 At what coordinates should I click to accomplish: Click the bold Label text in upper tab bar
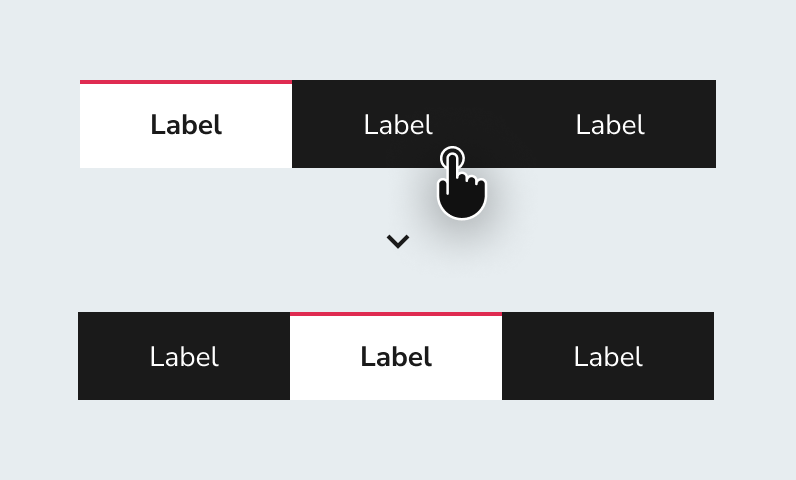coord(186,125)
